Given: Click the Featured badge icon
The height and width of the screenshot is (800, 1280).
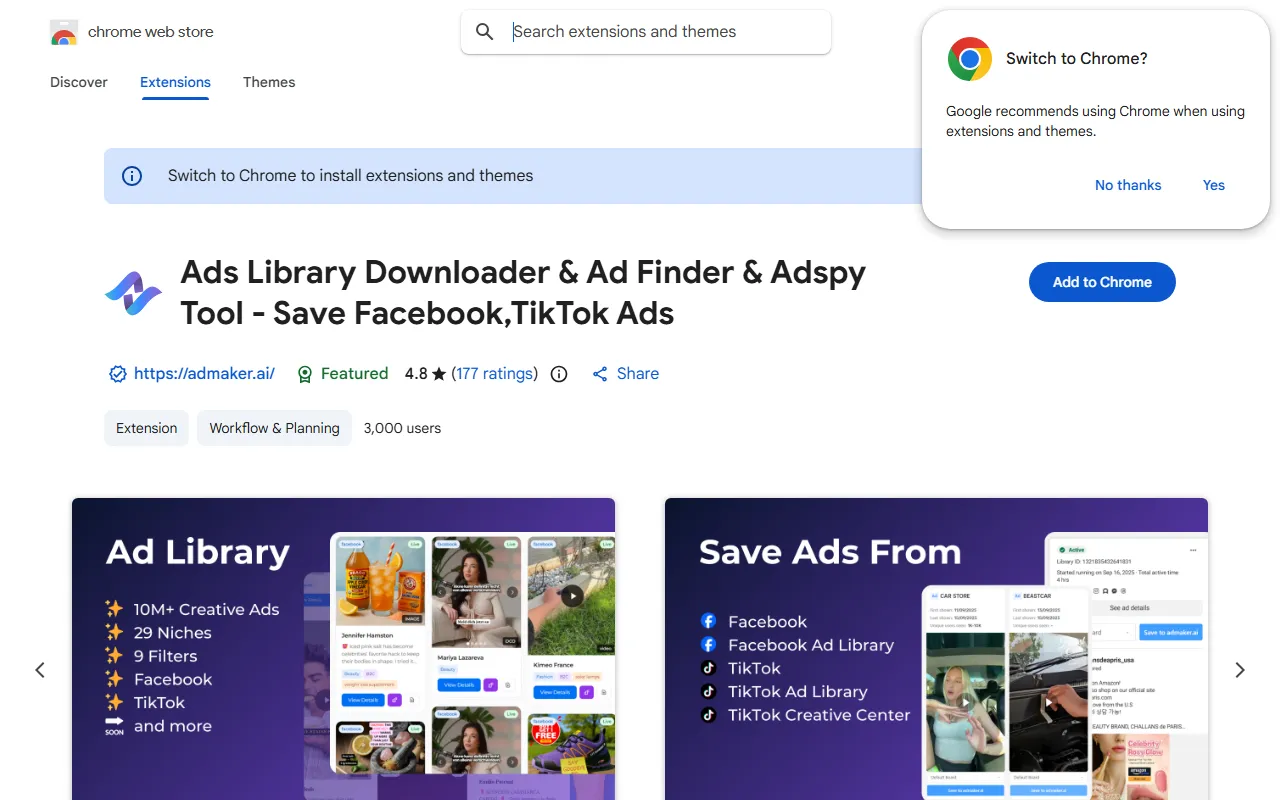Looking at the screenshot, I should pyautogui.click(x=305, y=374).
